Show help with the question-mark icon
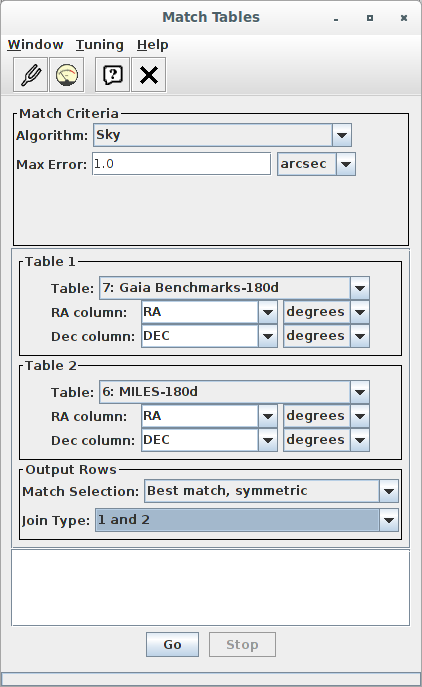Image resolution: width=422 pixels, height=687 pixels. (113, 74)
